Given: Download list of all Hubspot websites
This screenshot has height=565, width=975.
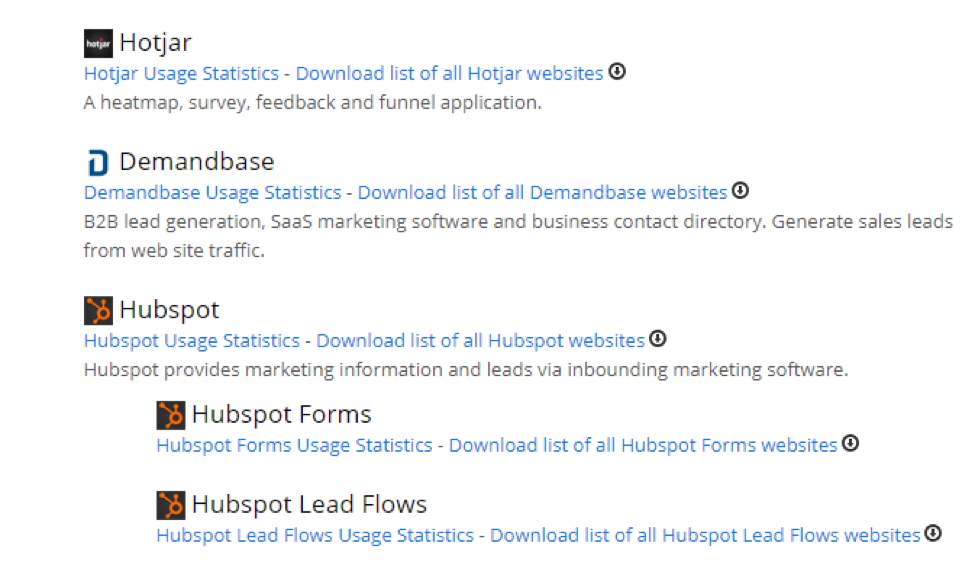Looking at the screenshot, I should pyautogui.click(x=480, y=341).
